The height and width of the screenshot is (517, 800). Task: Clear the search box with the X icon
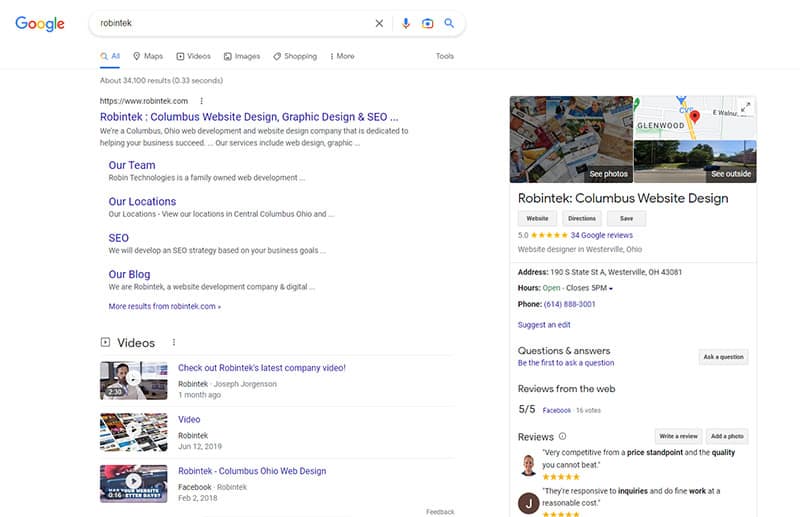[x=379, y=24]
